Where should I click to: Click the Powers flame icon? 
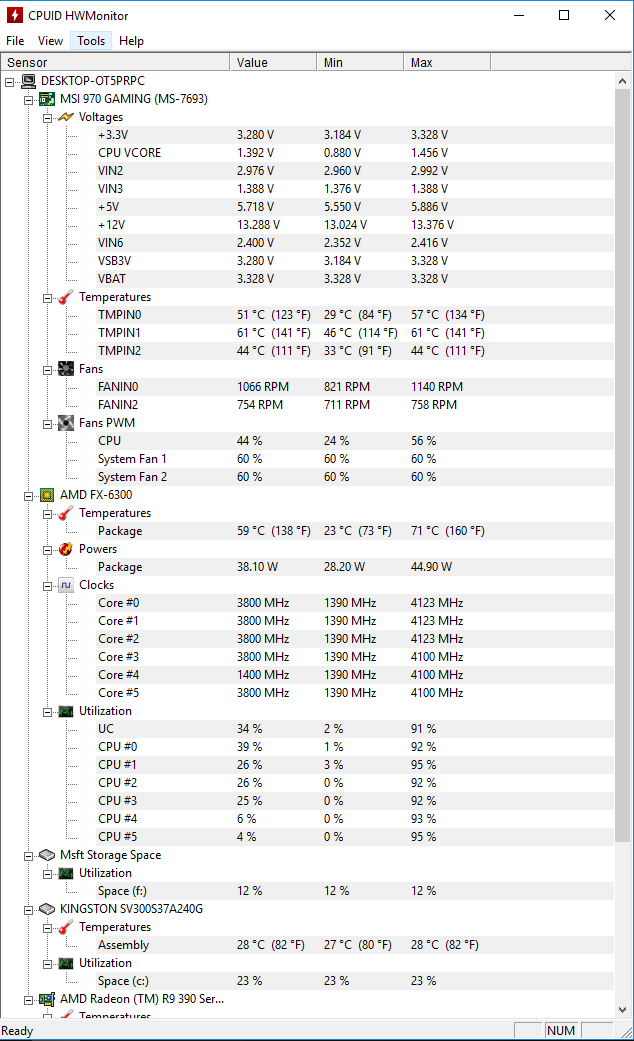66,549
